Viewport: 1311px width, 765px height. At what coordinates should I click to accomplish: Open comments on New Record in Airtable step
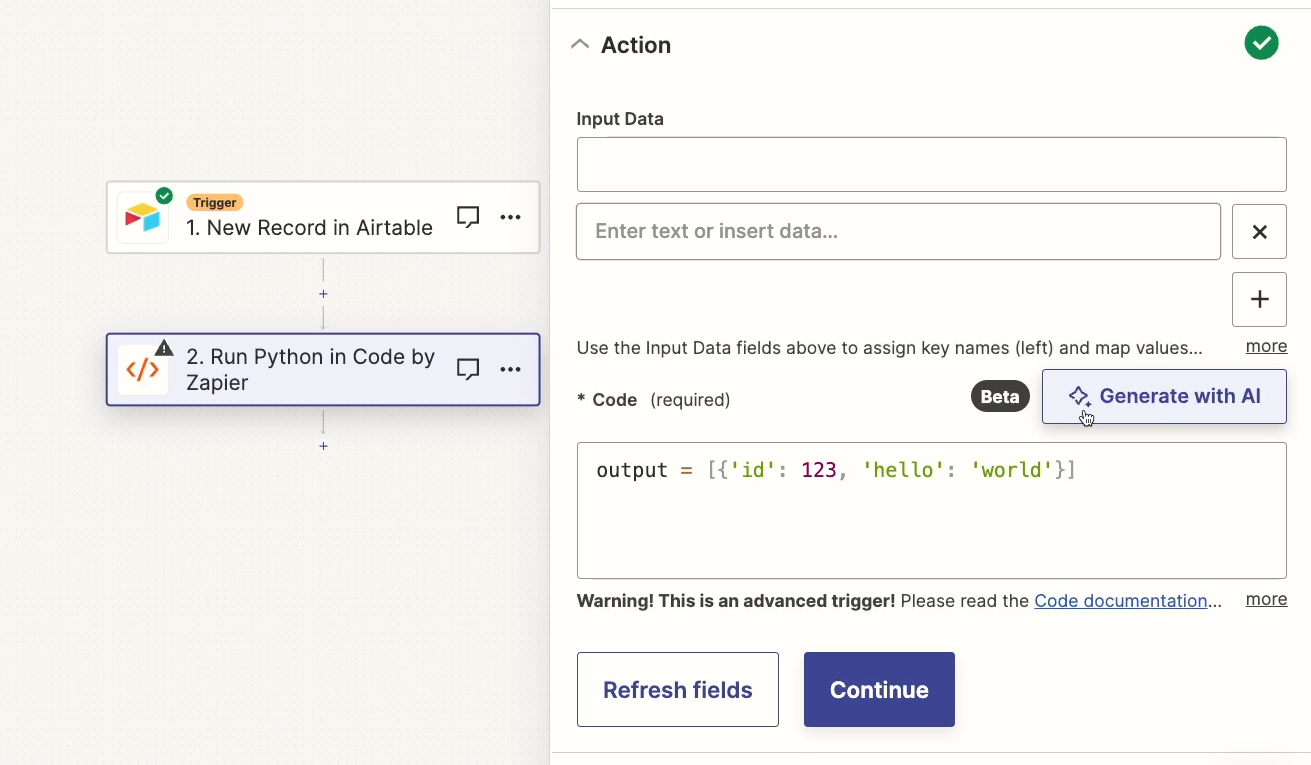click(468, 217)
